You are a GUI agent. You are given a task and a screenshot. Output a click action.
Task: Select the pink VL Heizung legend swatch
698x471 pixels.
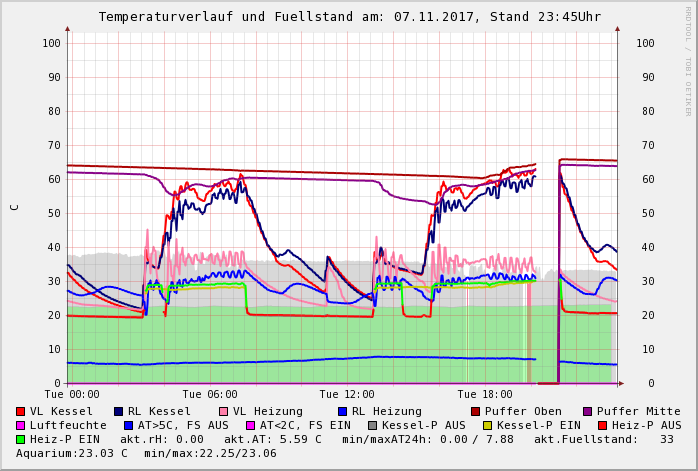[222, 411]
